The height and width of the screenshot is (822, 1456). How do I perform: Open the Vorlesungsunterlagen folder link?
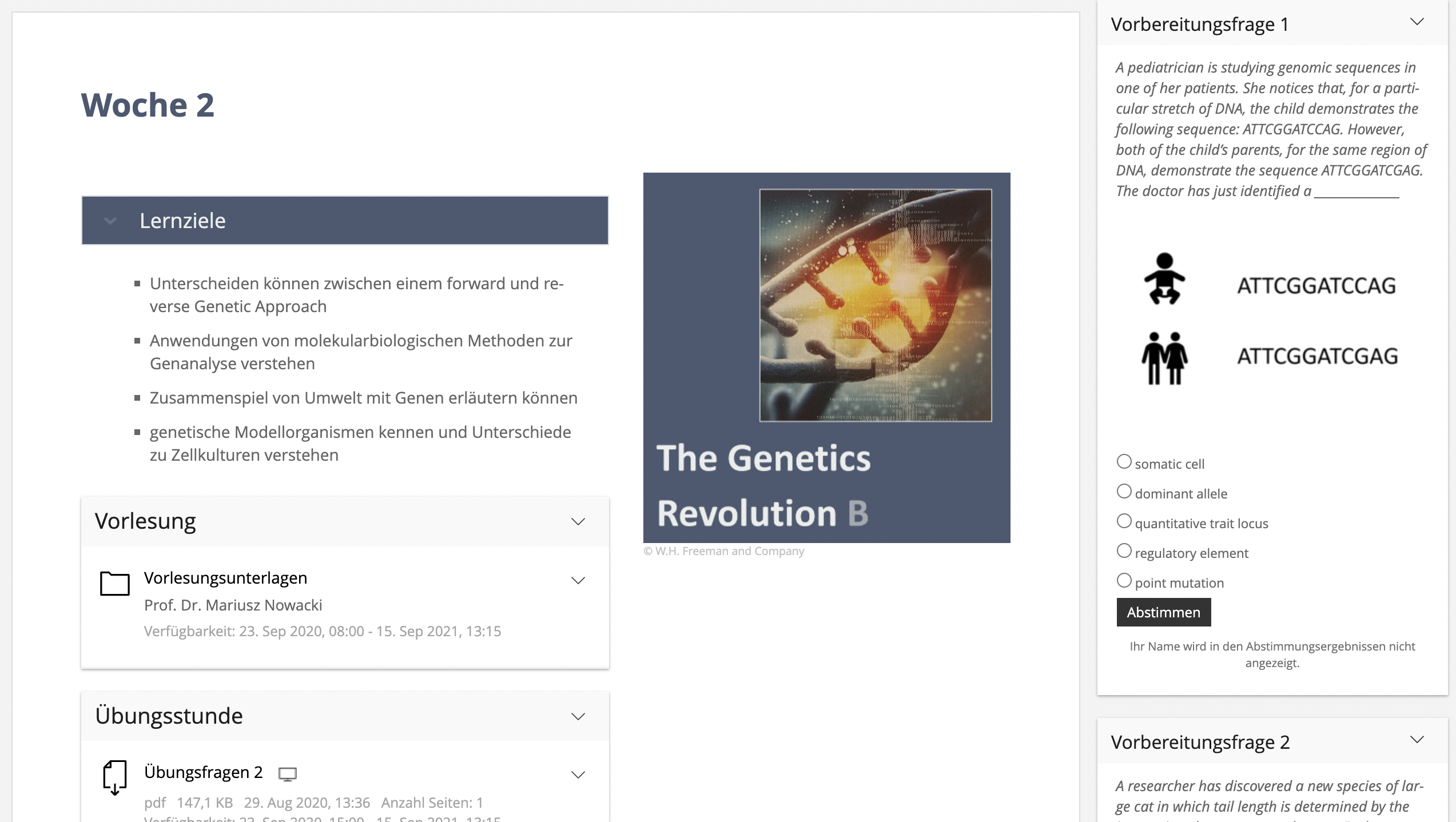click(x=225, y=578)
